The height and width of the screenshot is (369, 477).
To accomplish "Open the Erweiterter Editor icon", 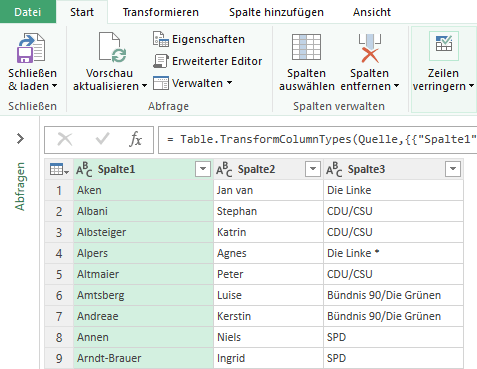I will [161, 61].
